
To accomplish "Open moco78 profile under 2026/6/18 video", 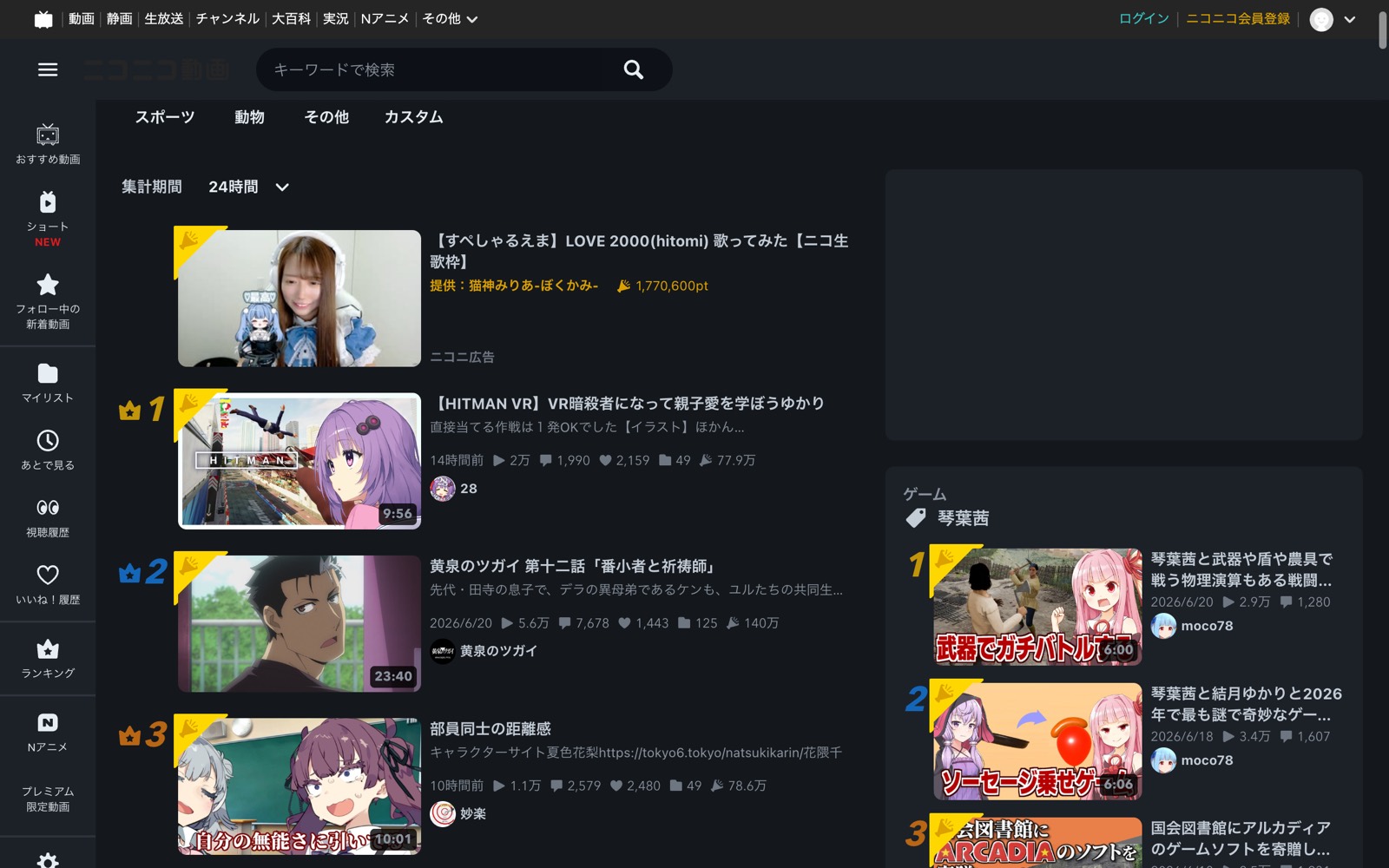I will (1207, 760).
